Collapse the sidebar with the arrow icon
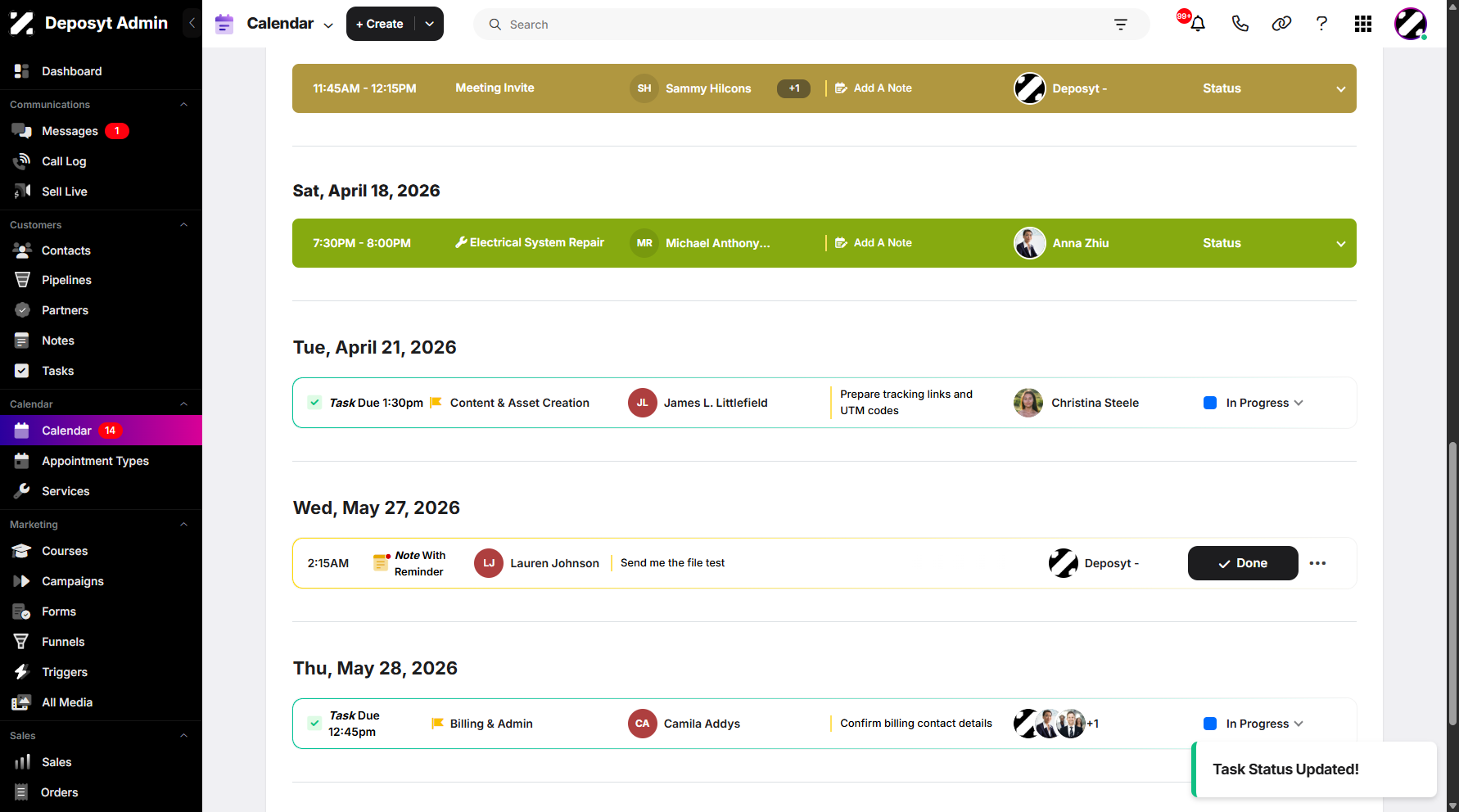The width and height of the screenshot is (1459, 812). click(192, 23)
